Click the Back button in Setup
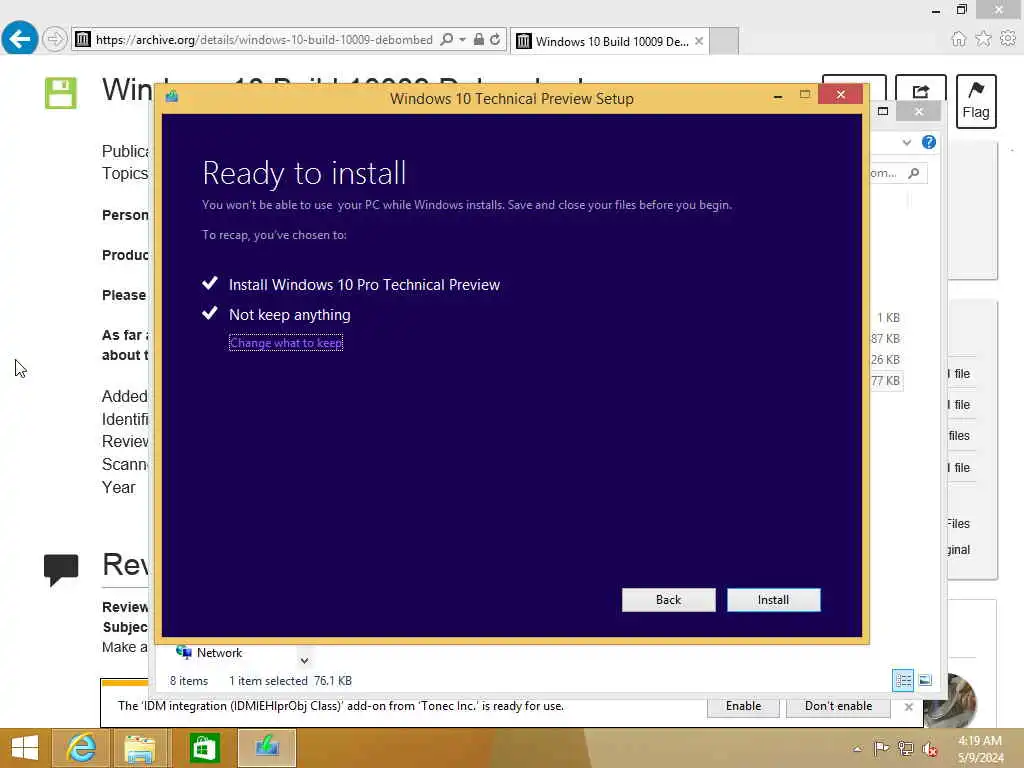The height and width of the screenshot is (768, 1024). [668, 600]
